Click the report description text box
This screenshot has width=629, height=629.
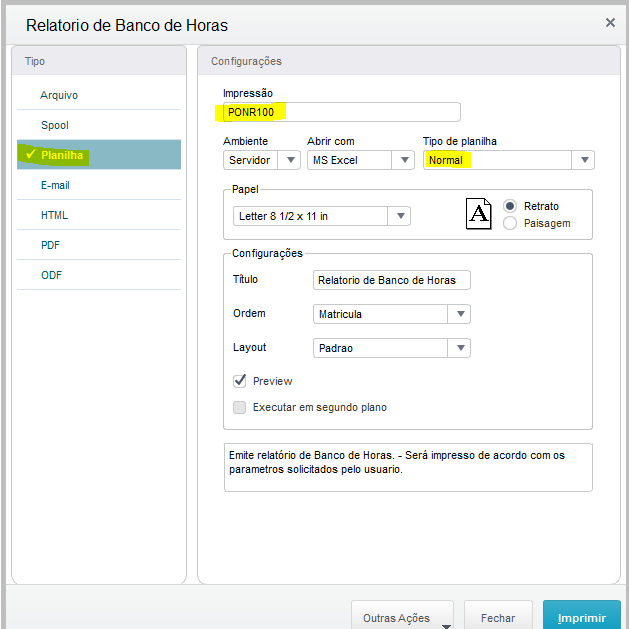coord(408,467)
